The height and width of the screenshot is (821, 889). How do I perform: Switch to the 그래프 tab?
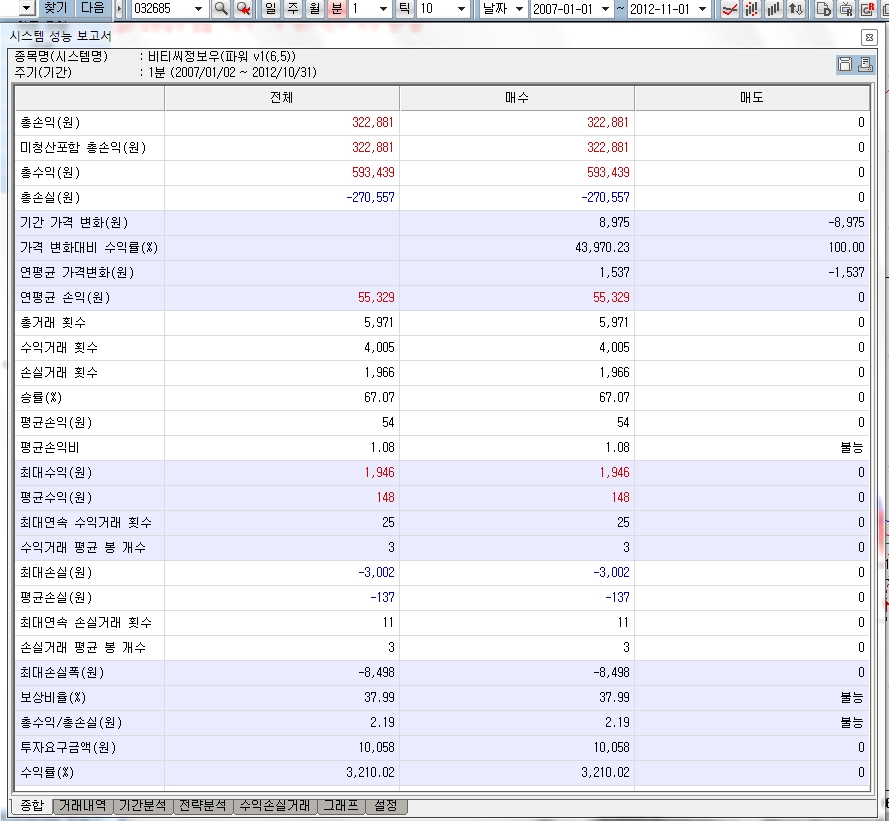tap(340, 806)
